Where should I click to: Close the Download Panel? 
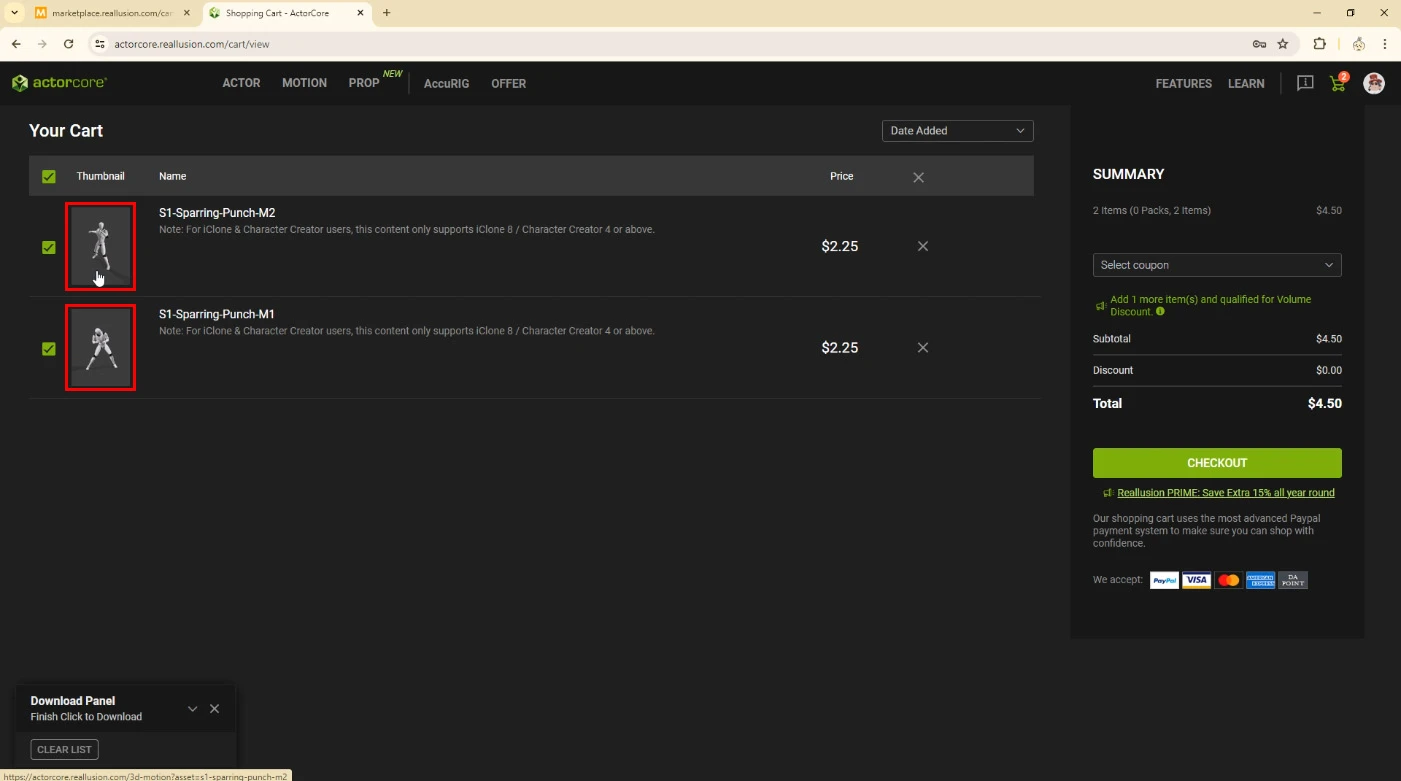coord(214,709)
